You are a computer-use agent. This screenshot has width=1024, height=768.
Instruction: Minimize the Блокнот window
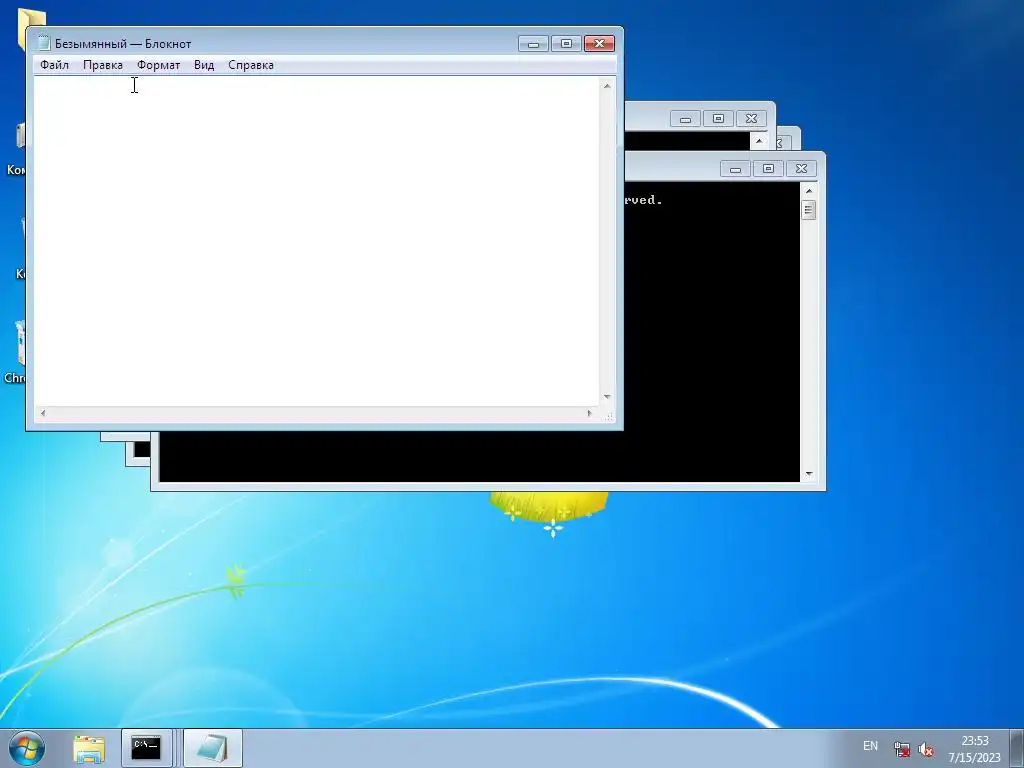tap(534, 44)
